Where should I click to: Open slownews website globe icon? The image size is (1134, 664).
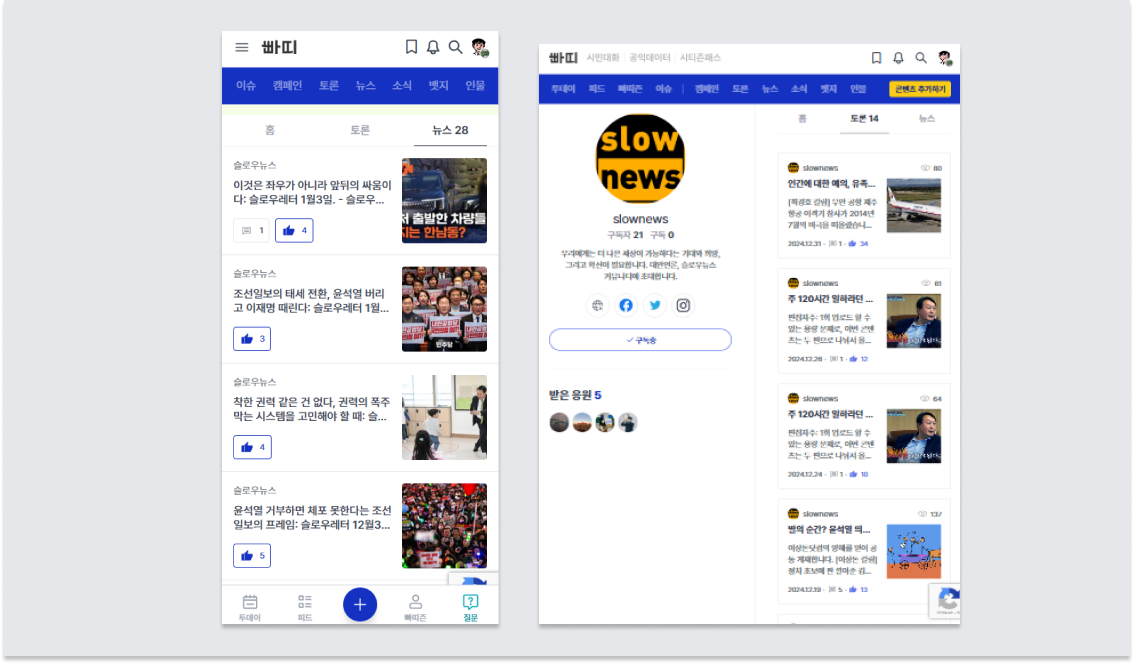coord(597,305)
